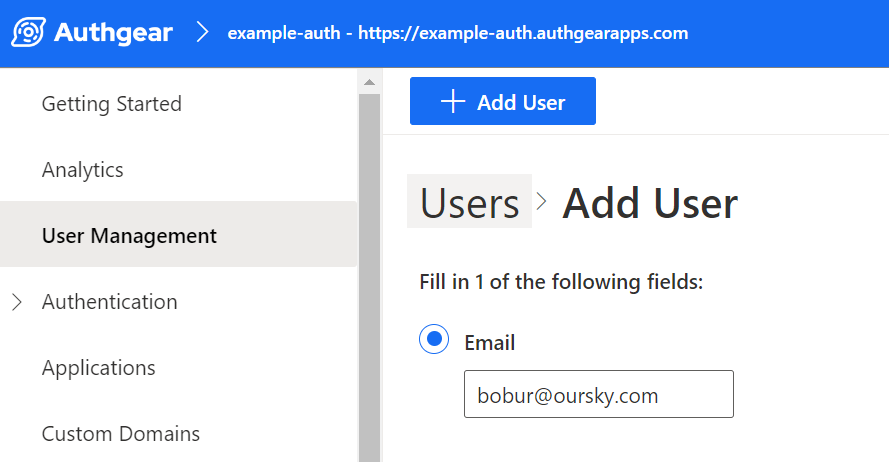The height and width of the screenshot is (462, 889).
Task: Focus the Email address input field
Action: (598, 395)
